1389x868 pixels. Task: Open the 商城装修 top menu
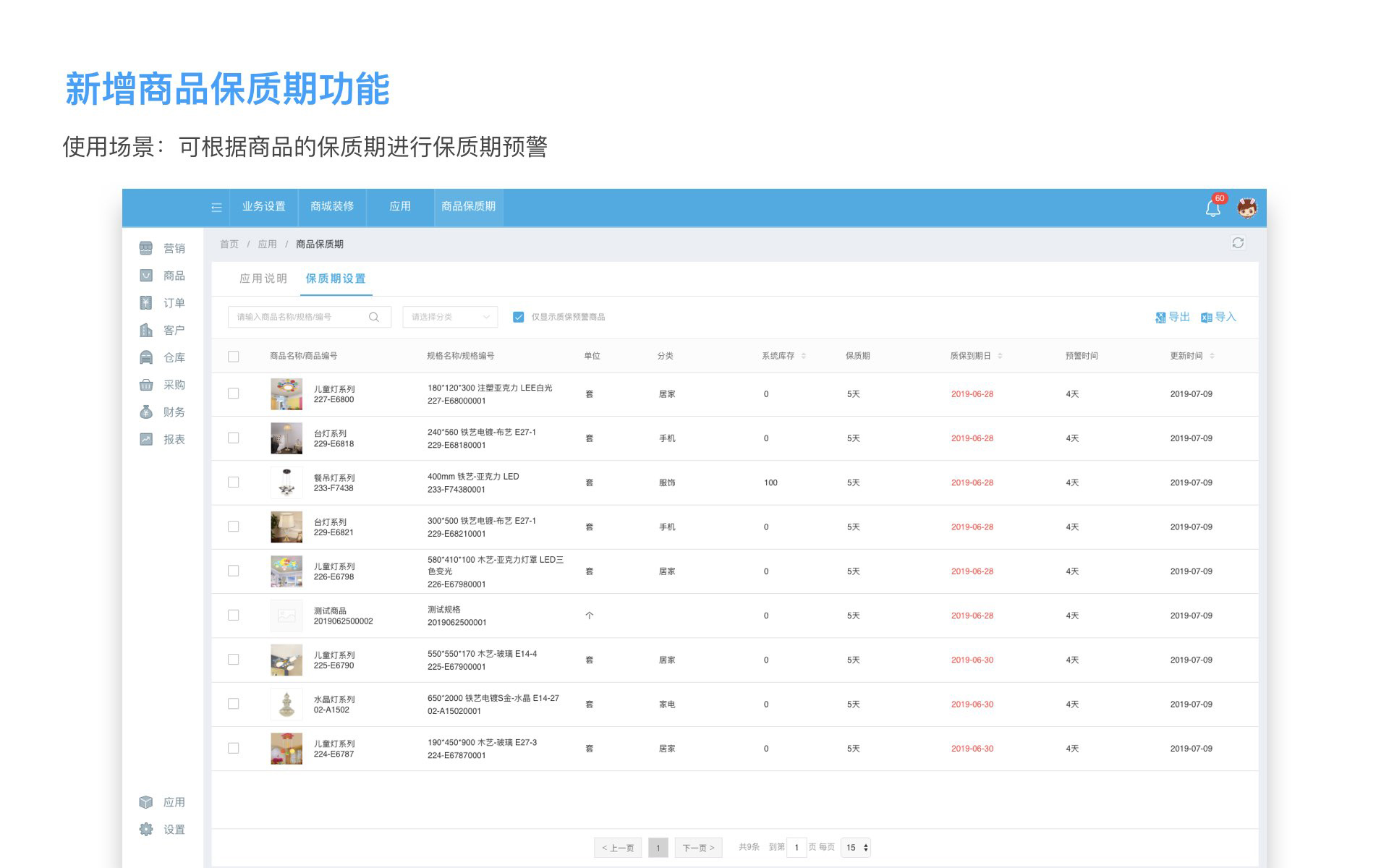[332, 207]
